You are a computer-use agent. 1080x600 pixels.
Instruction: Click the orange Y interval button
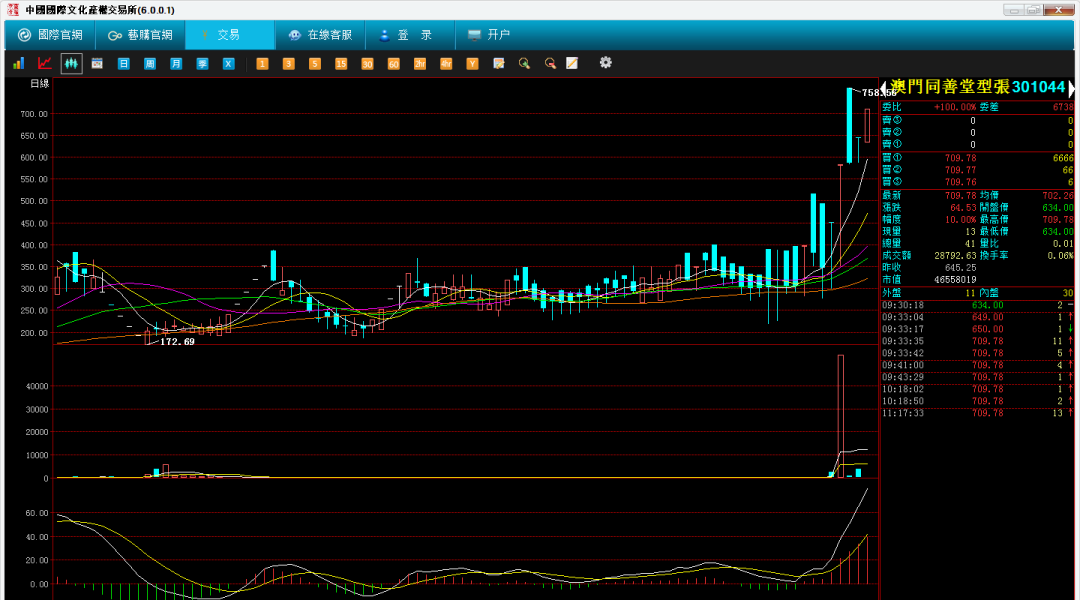(472, 63)
